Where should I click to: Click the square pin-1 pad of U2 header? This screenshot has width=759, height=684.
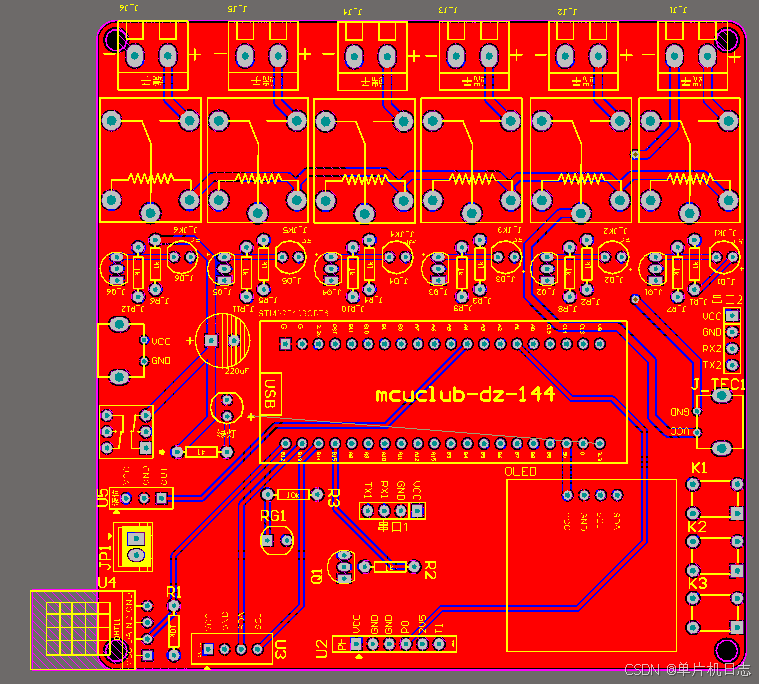[356, 644]
